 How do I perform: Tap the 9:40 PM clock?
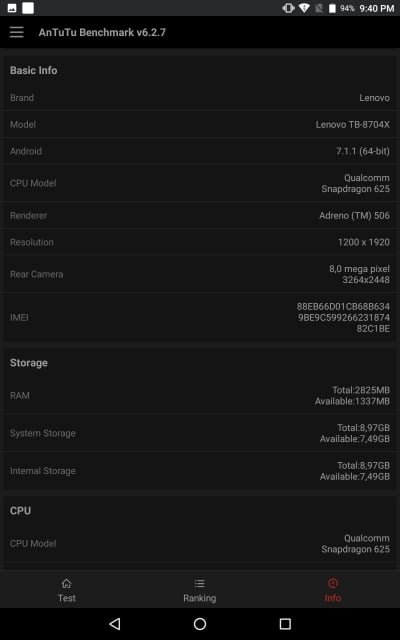377,8
